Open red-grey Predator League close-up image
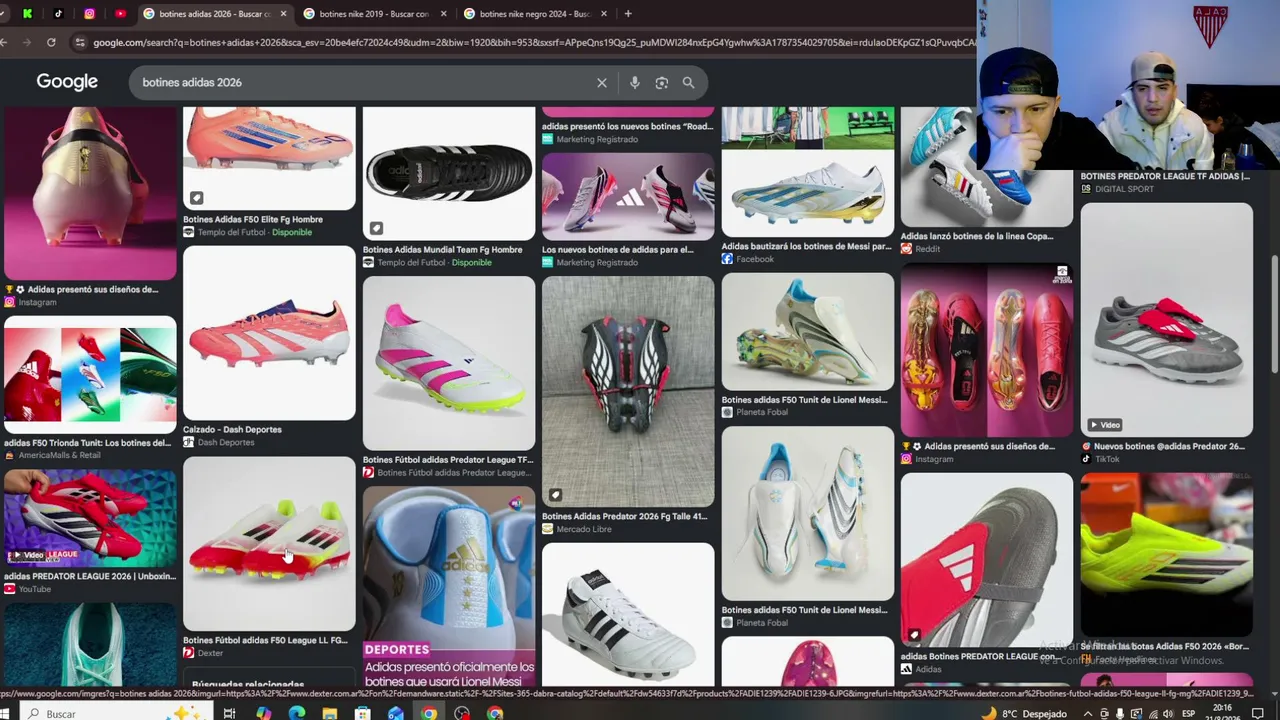Viewport: 1280px width, 720px height. [x=987, y=560]
